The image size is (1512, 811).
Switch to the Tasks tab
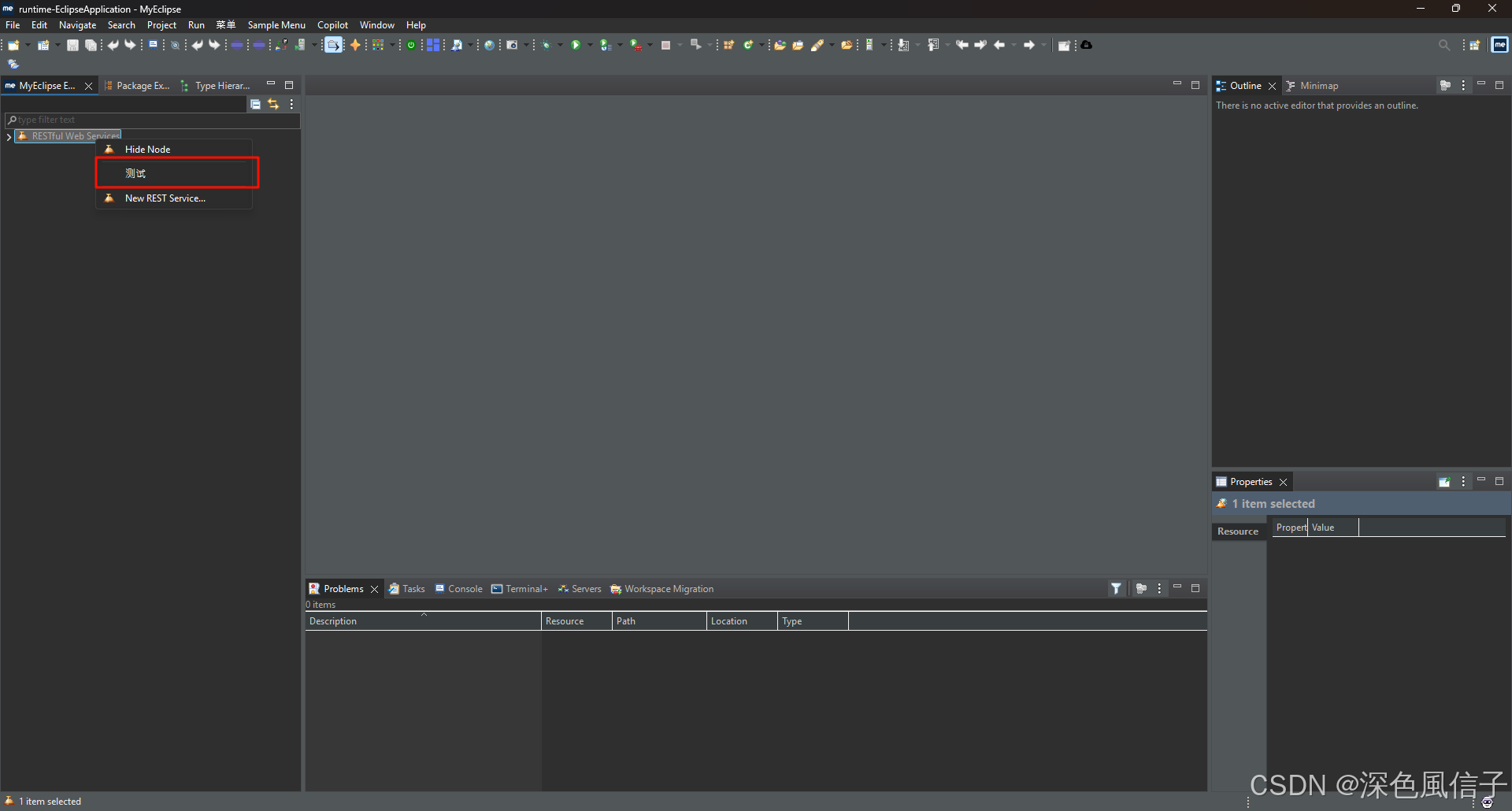pyautogui.click(x=407, y=589)
